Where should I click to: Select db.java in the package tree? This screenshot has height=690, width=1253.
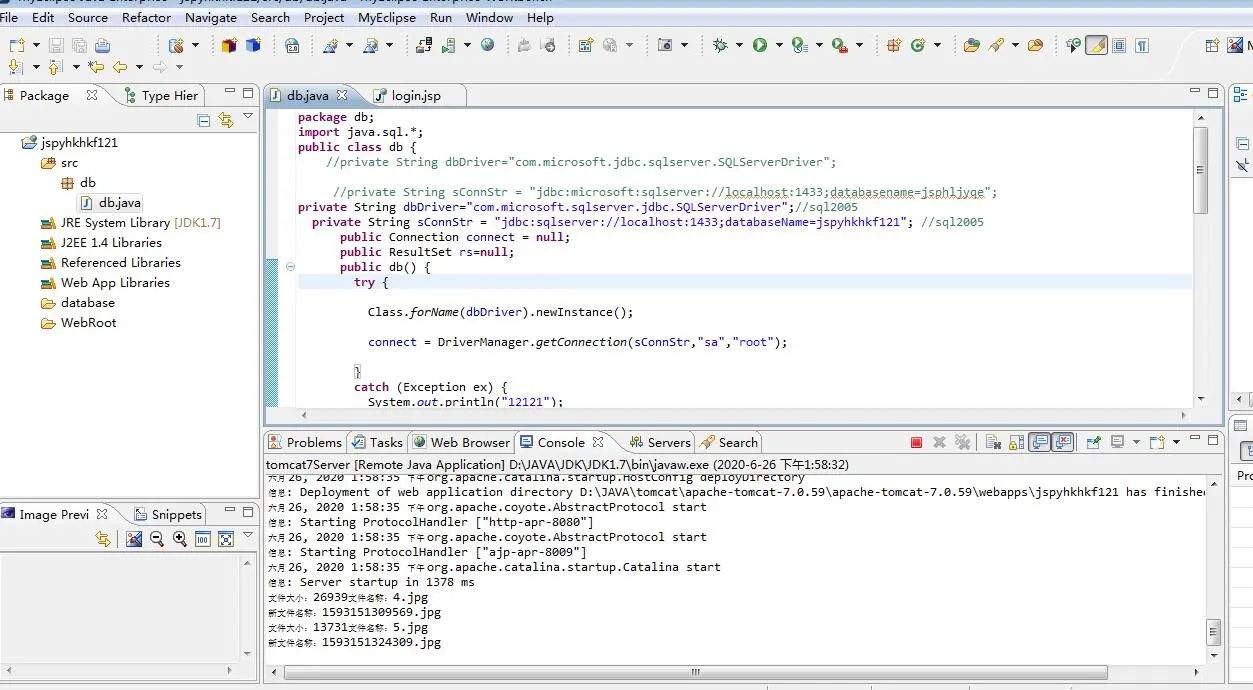pos(110,202)
